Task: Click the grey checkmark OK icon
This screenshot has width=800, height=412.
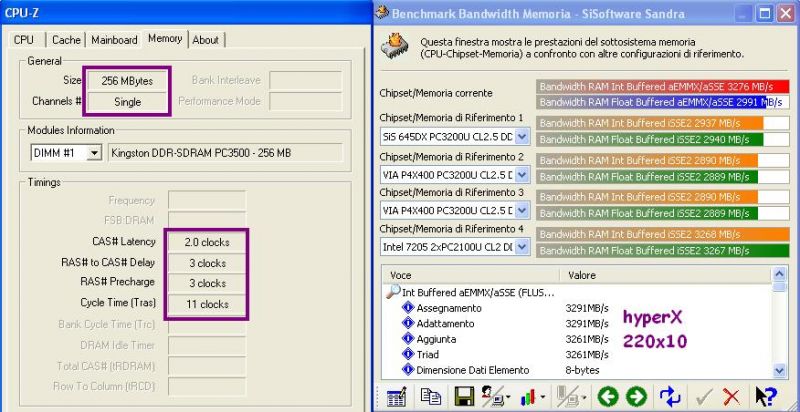Action: (705, 396)
